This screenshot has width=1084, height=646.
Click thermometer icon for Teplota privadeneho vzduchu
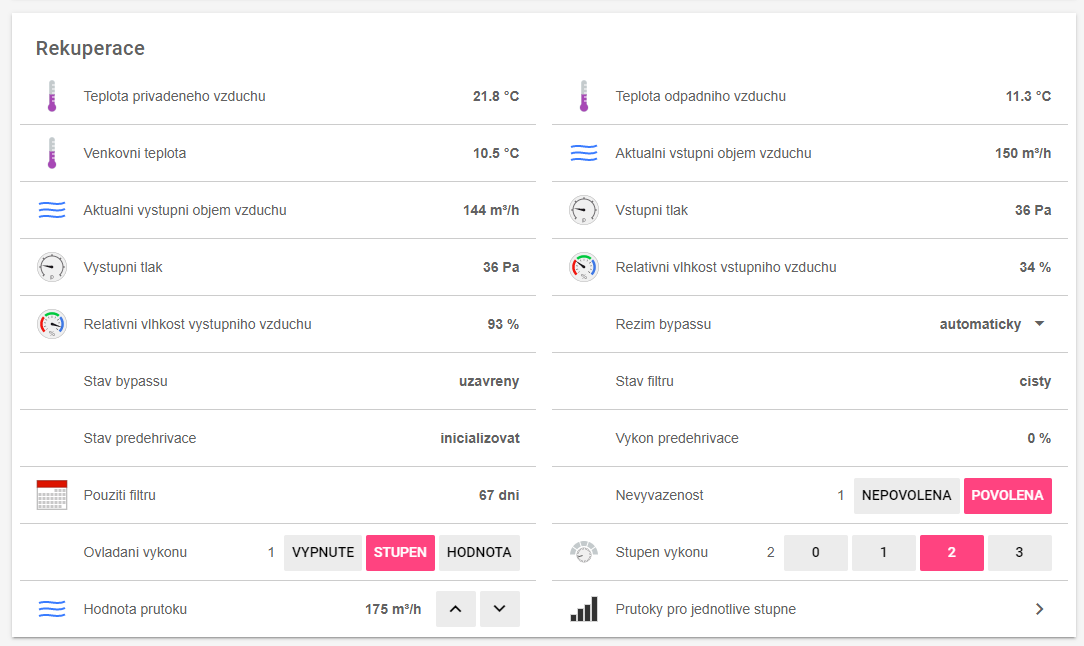[x=52, y=96]
